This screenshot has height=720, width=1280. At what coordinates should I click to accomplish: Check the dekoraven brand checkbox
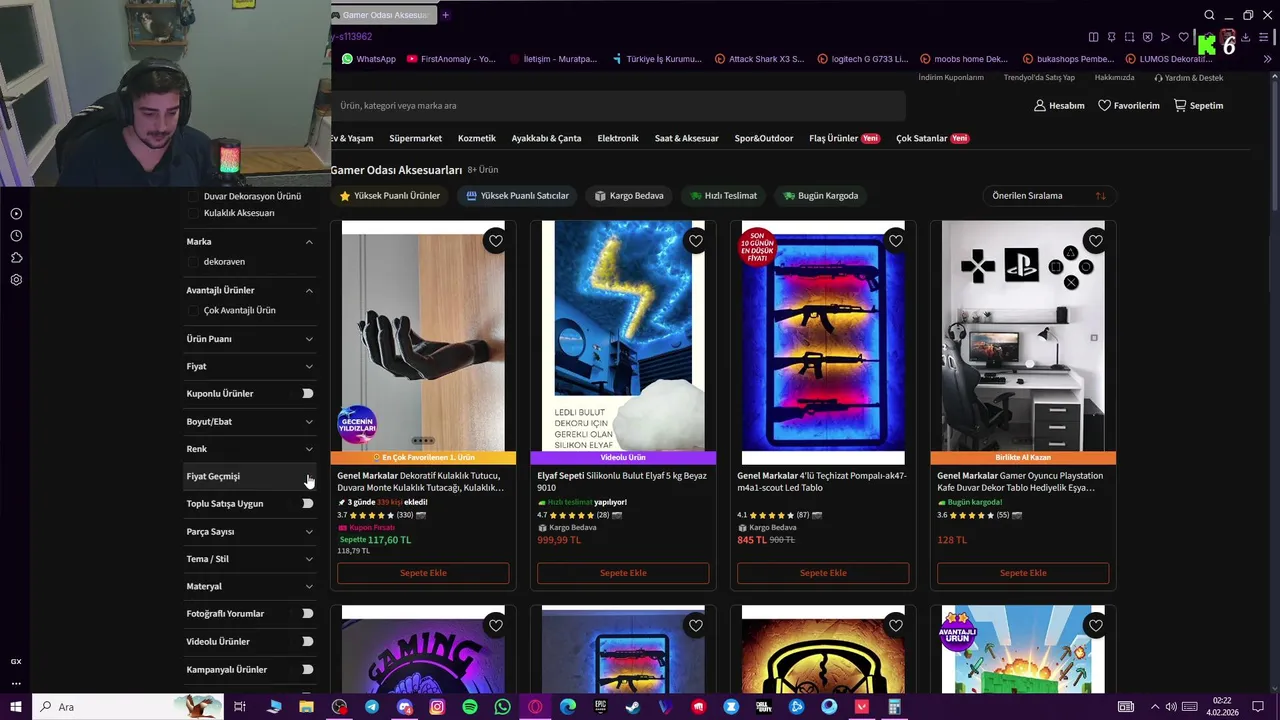click(x=193, y=262)
